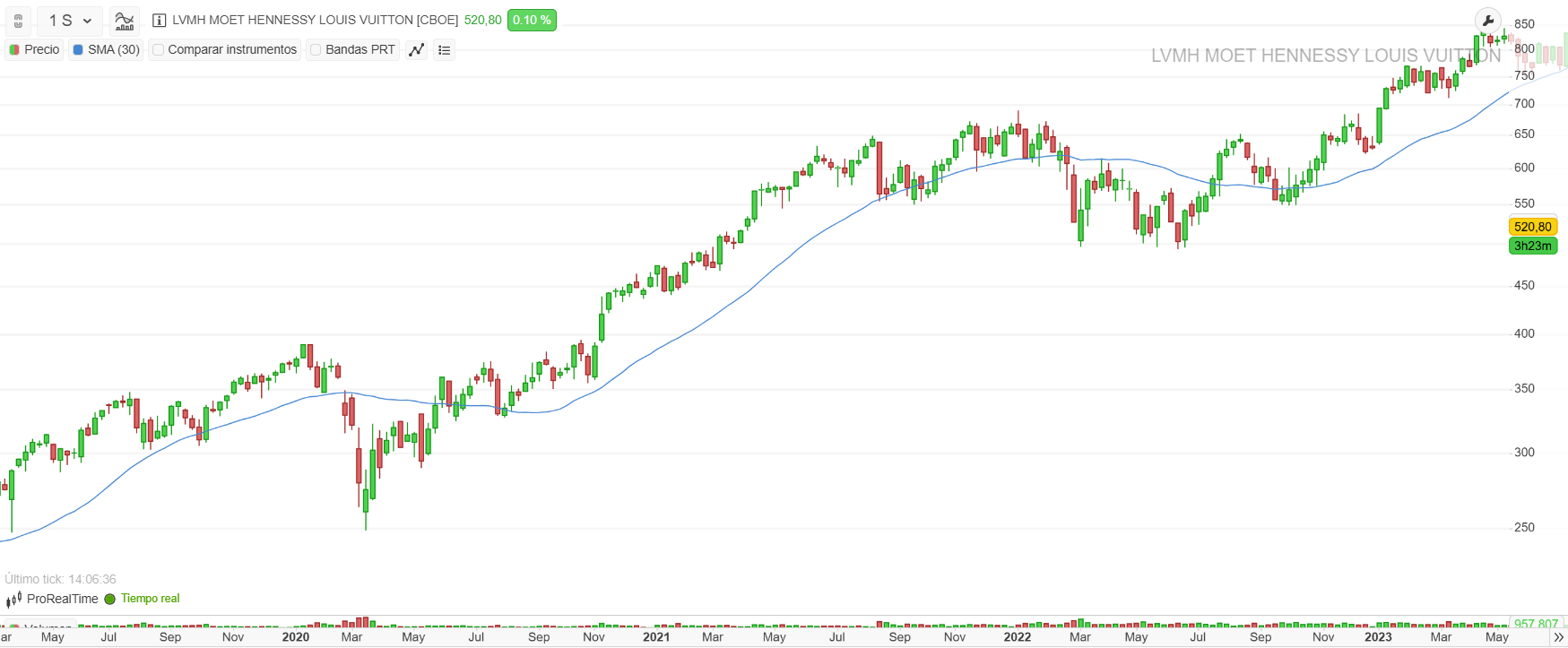Image resolution: width=1568 pixels, height=648 pixels.
Task: Click the Tiempo real status text
Action: (x=151, y=599)
